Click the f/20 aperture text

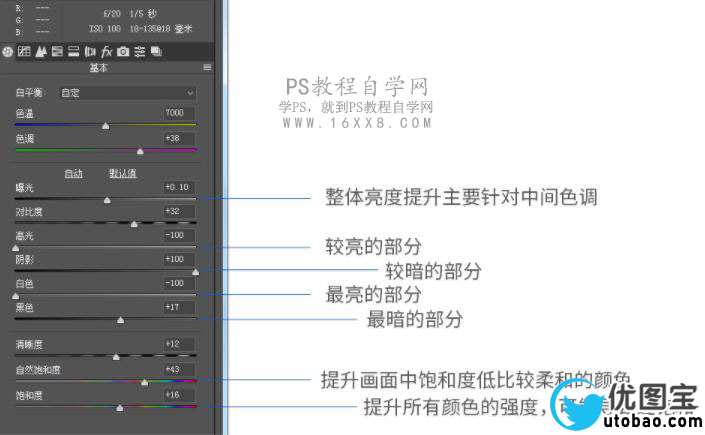[112, 13]
